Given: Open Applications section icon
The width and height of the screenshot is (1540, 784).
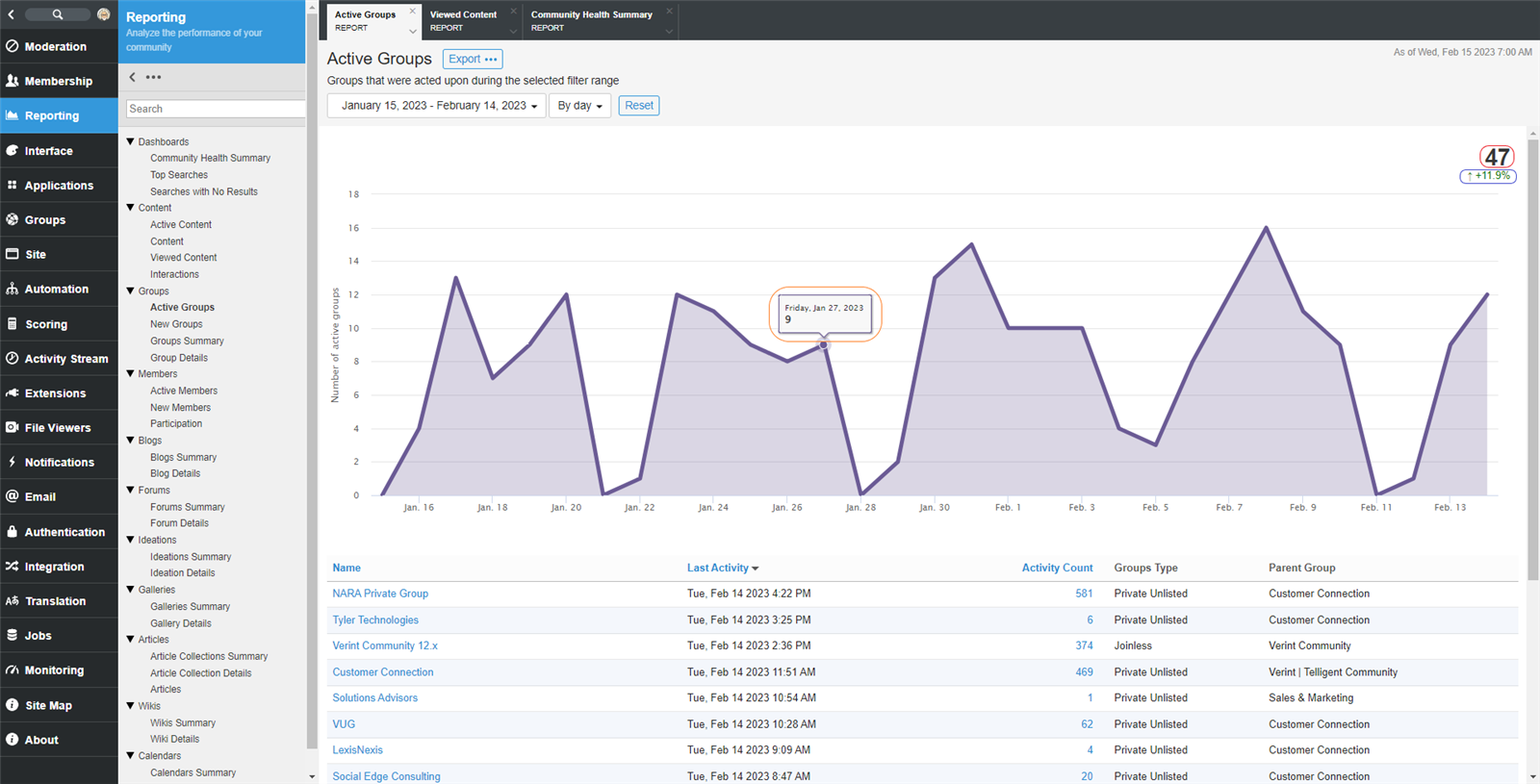Looking at the screenshot, I should point(13,185).
